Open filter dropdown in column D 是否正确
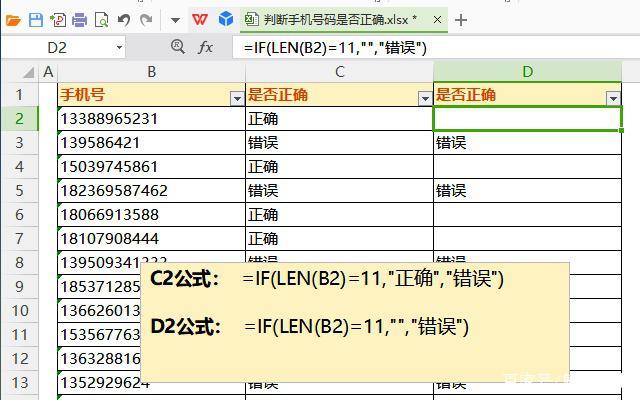640x400 pixels. [613, 98]
